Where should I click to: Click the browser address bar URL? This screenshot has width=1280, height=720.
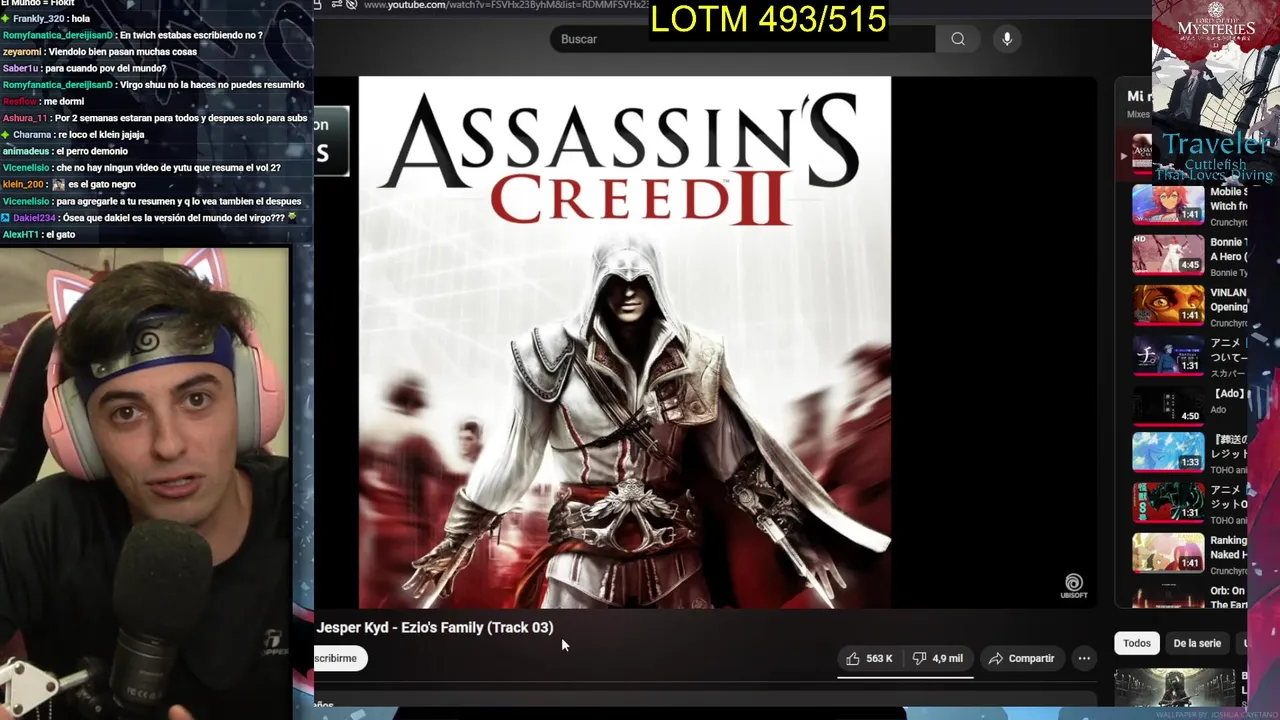point(506,6)
